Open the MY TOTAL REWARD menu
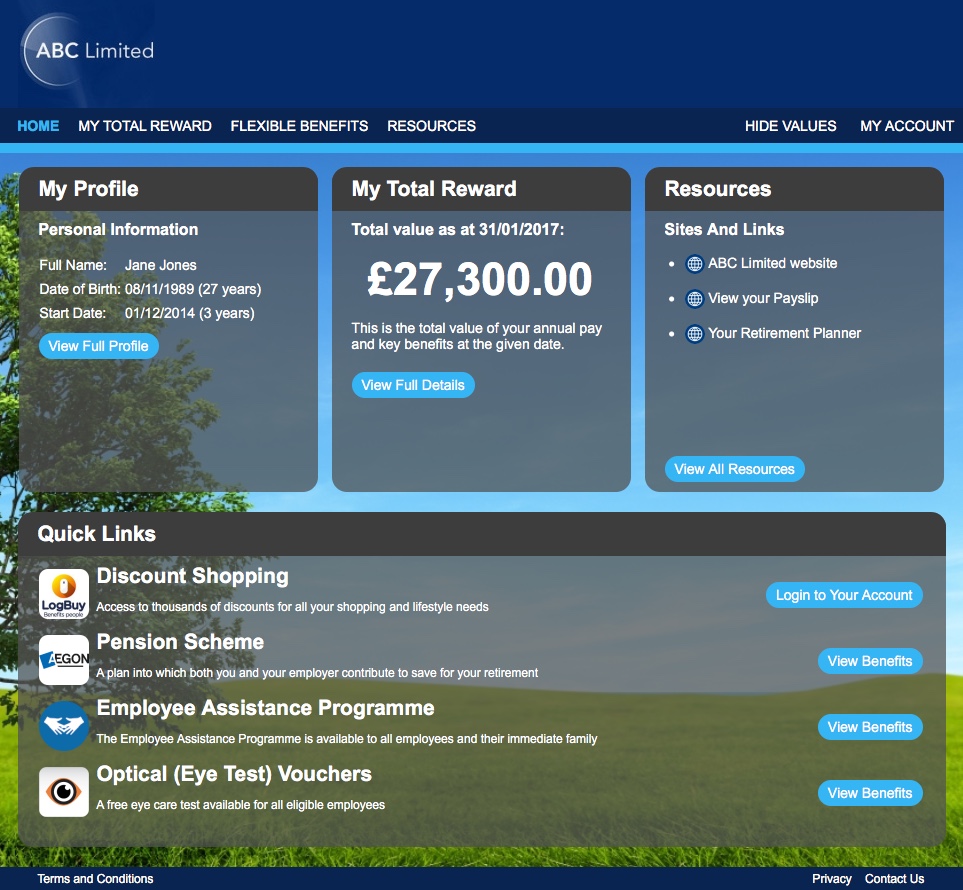 (145, 126)
